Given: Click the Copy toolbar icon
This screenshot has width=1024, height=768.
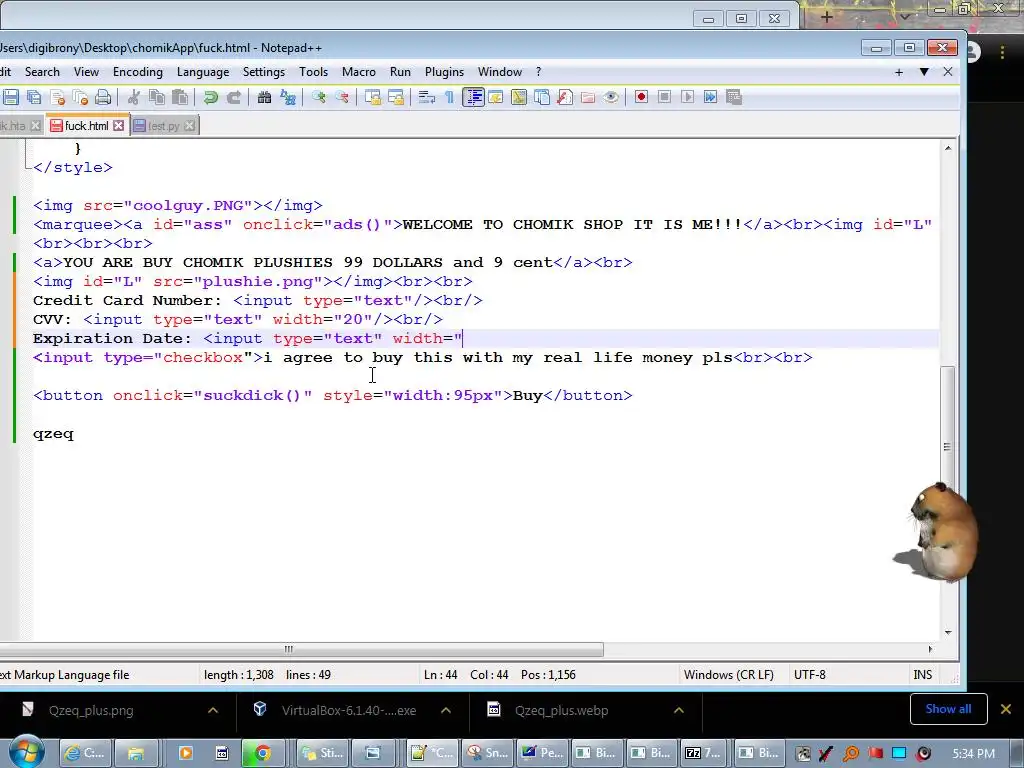Looking at the screenshot, I should click(x=157, y=97).
